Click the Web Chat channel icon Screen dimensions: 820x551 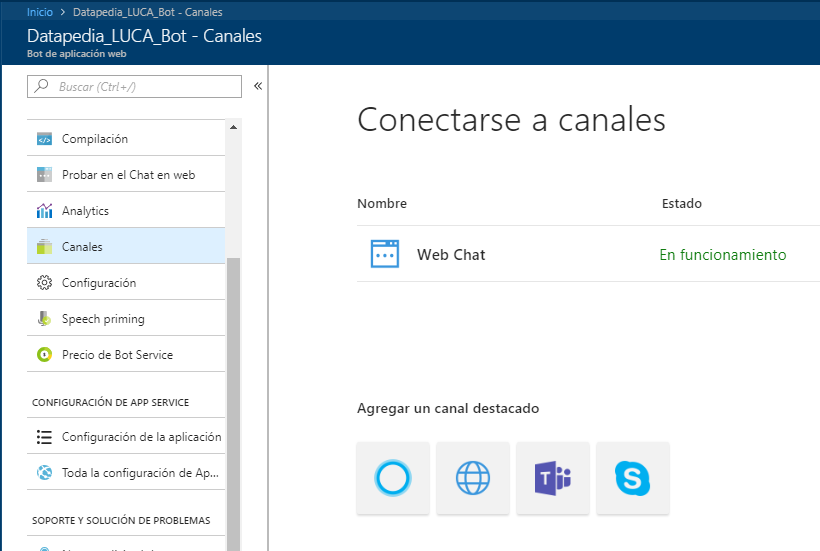tap(384, 254)
